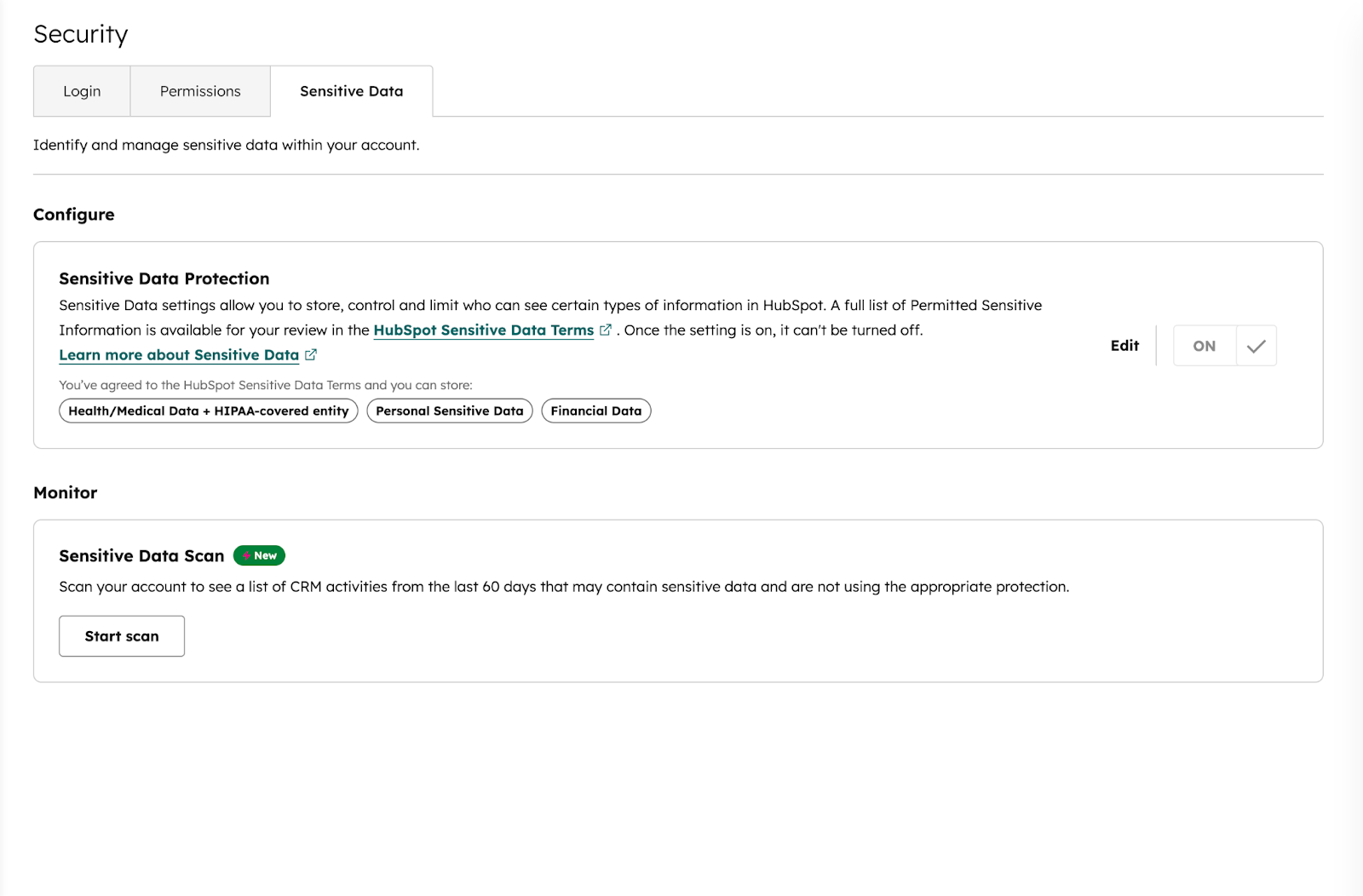Click the green New badge
The height and width of the screenshot is (896, 1363).
(x=259, y=555)
